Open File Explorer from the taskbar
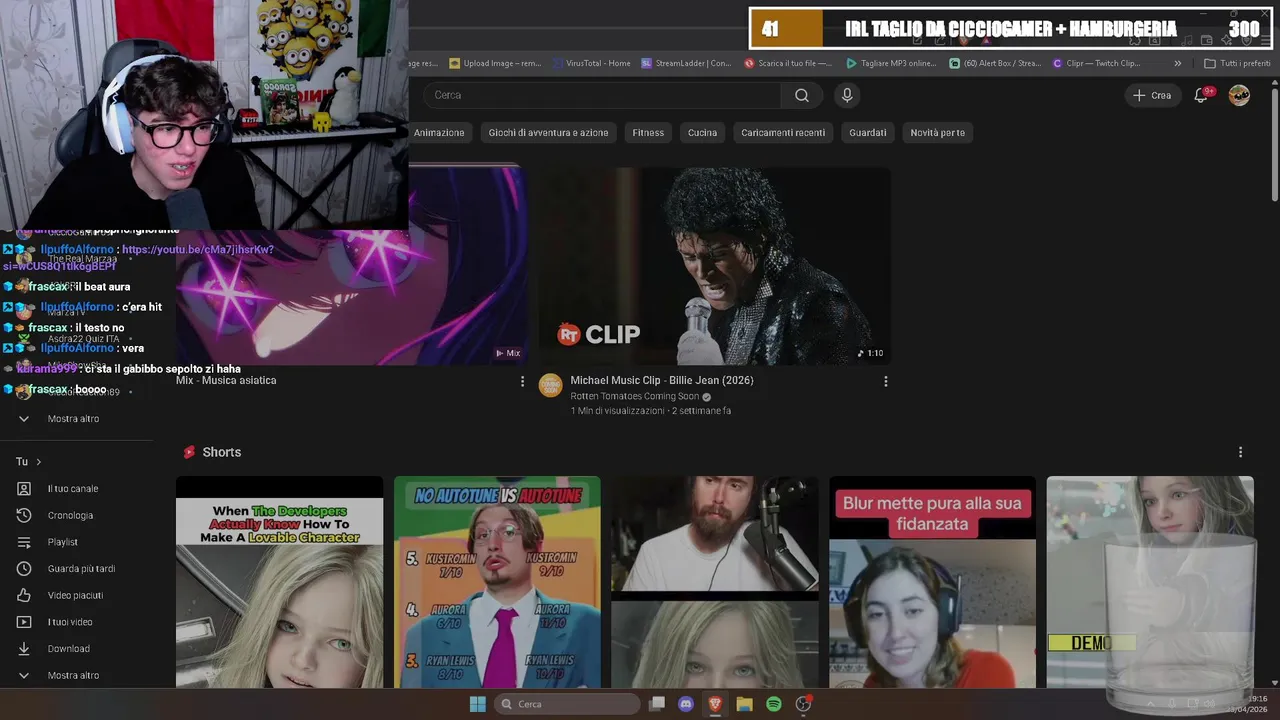This screenshot has width=1280, height=720. 744,704
